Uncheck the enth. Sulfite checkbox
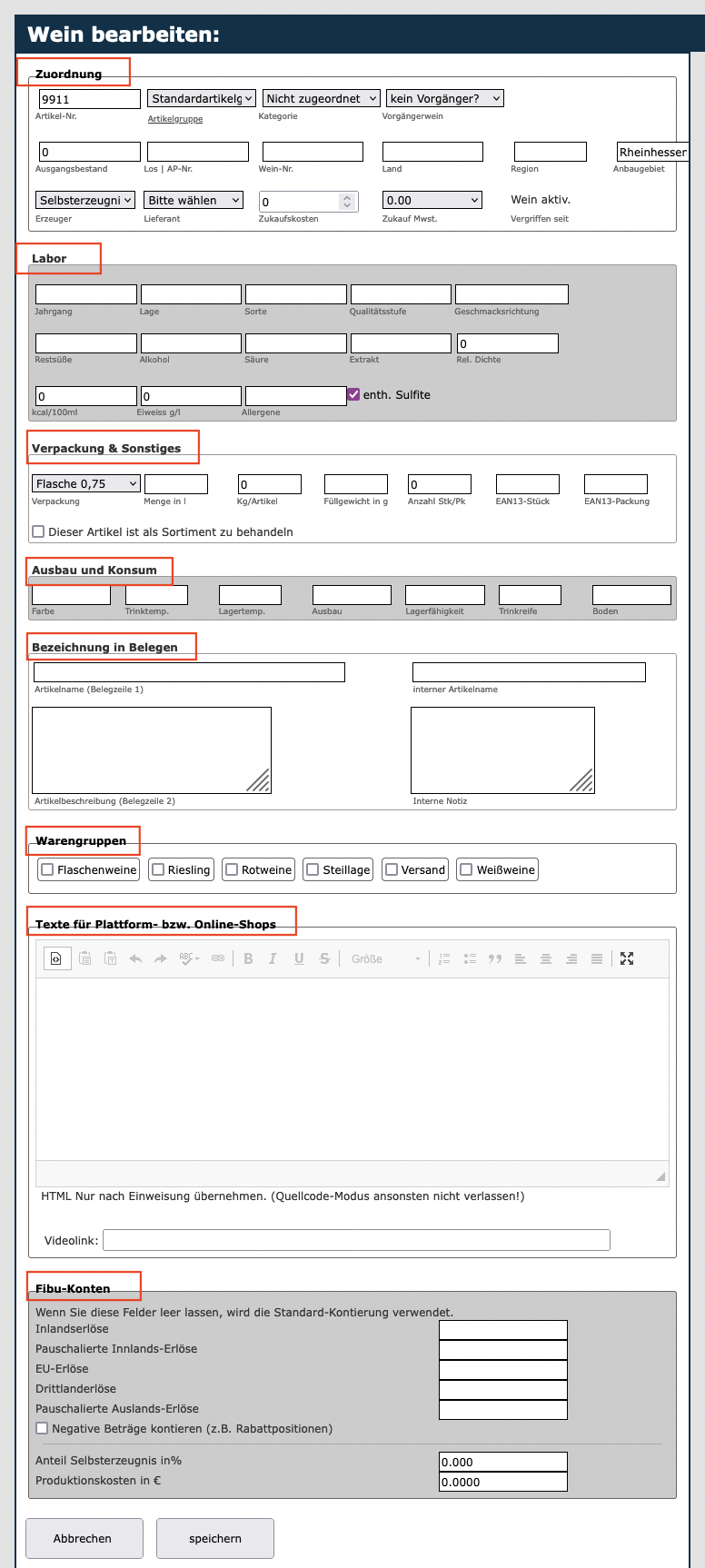This screenshot has width=705, height=1568. 353,395
